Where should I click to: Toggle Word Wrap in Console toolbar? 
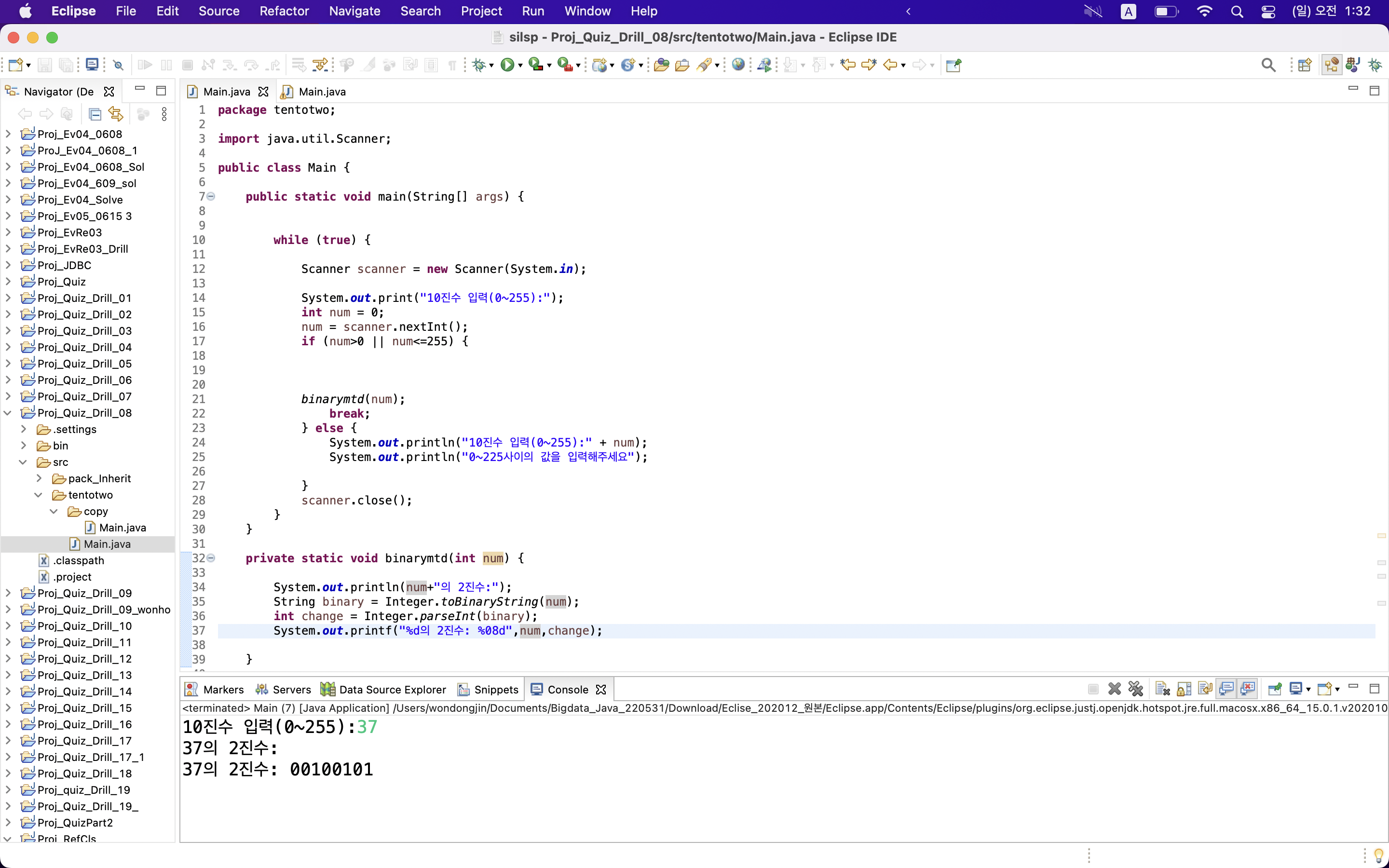coord(1205,689)
